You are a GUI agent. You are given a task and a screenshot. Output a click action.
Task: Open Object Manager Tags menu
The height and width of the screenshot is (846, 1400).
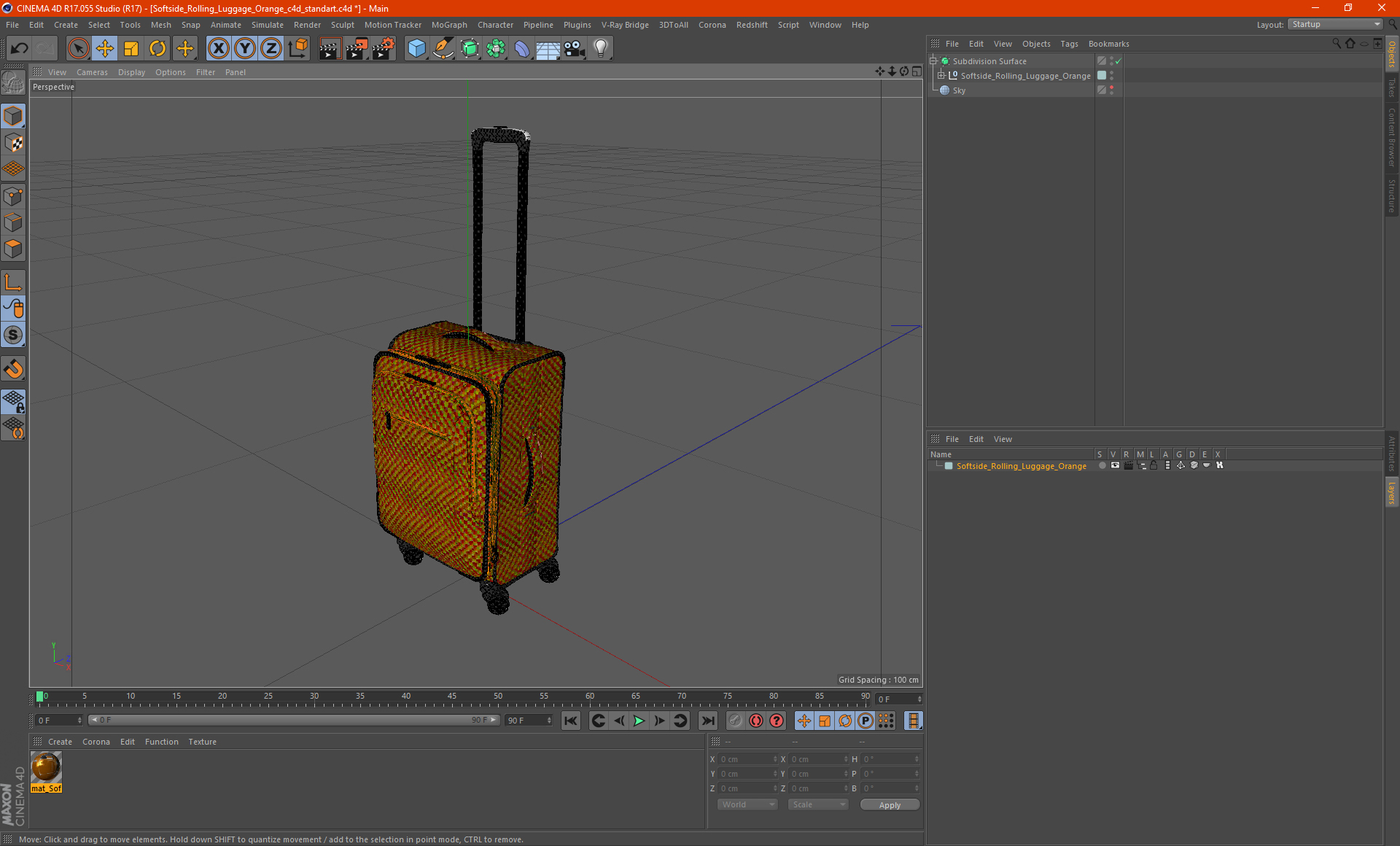[x=1069, y=44]
